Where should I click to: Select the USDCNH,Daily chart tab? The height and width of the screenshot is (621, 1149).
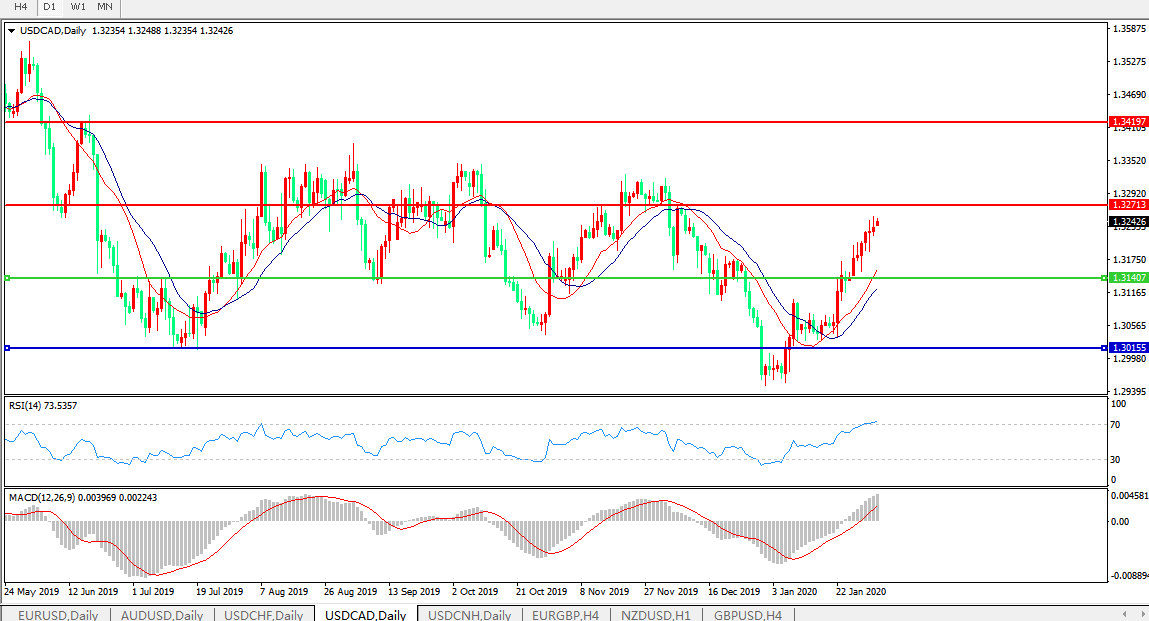pos(469,614)
